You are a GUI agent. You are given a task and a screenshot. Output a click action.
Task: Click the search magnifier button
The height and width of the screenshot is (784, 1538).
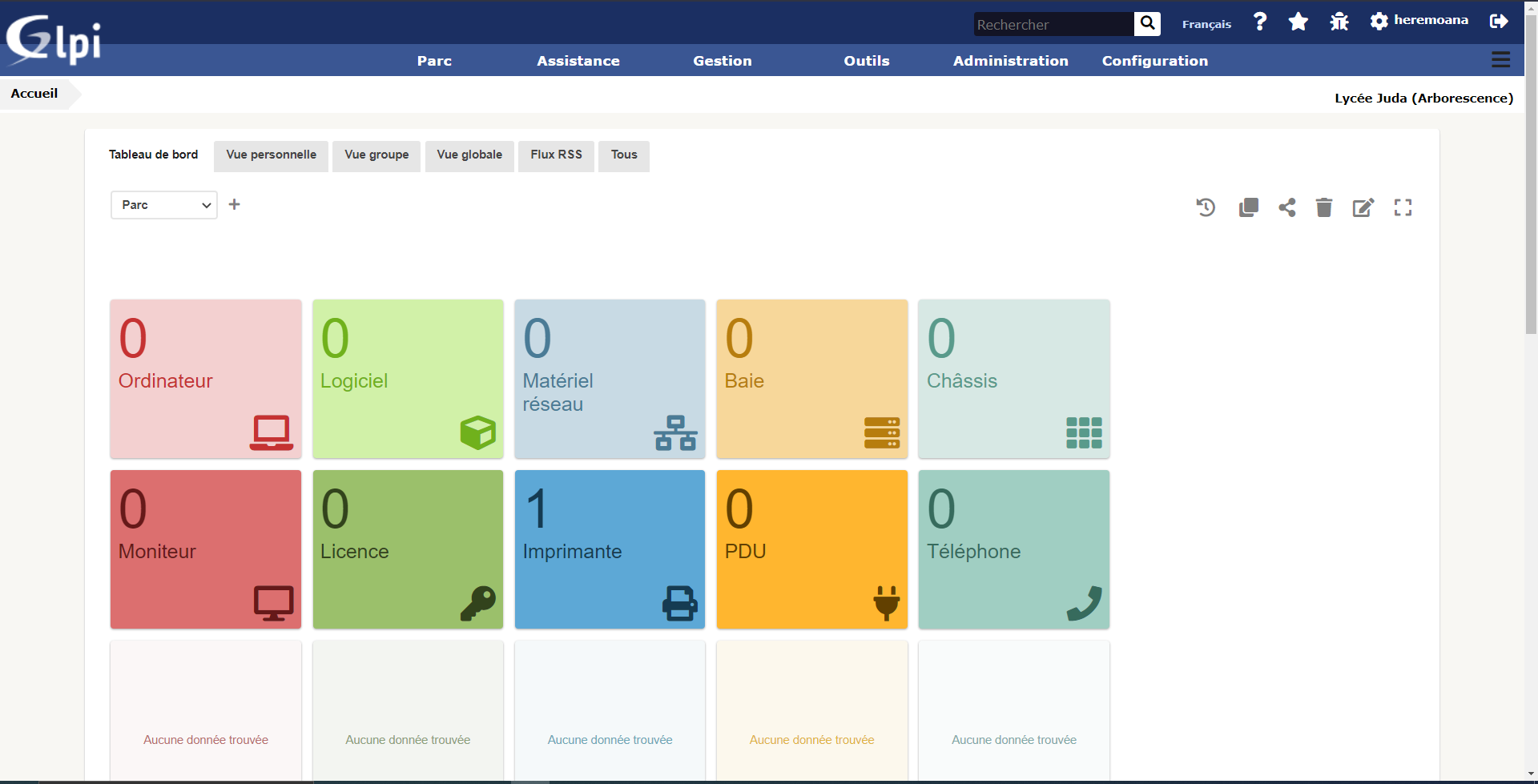pos(1147,23)
